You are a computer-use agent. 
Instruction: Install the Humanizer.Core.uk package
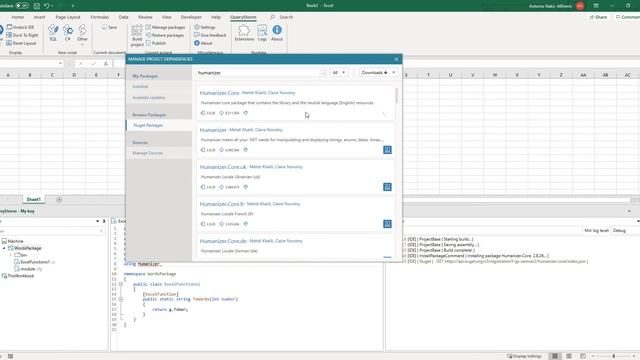tap(387, 187)
